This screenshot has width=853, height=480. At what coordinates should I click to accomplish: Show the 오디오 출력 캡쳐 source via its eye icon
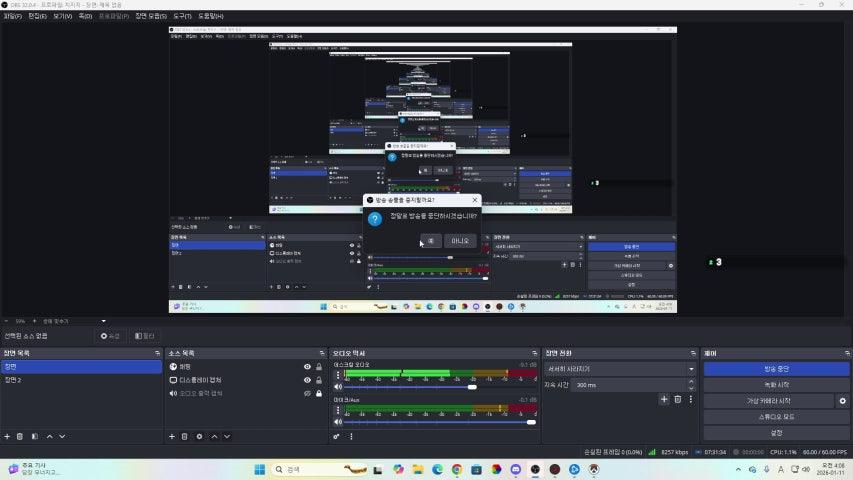click(x=307, y=393)
